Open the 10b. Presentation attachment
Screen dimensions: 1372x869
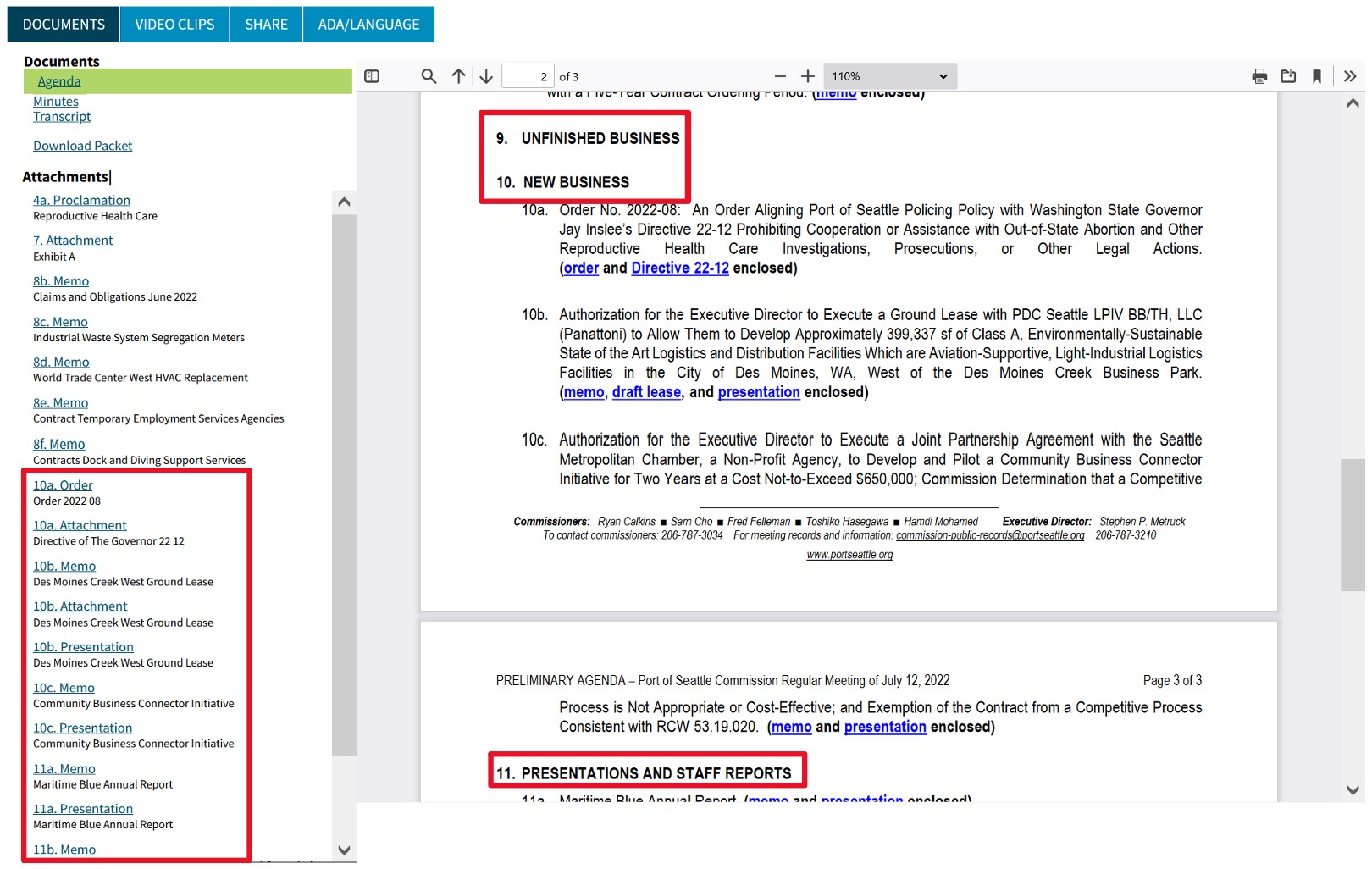click(83, 647)
